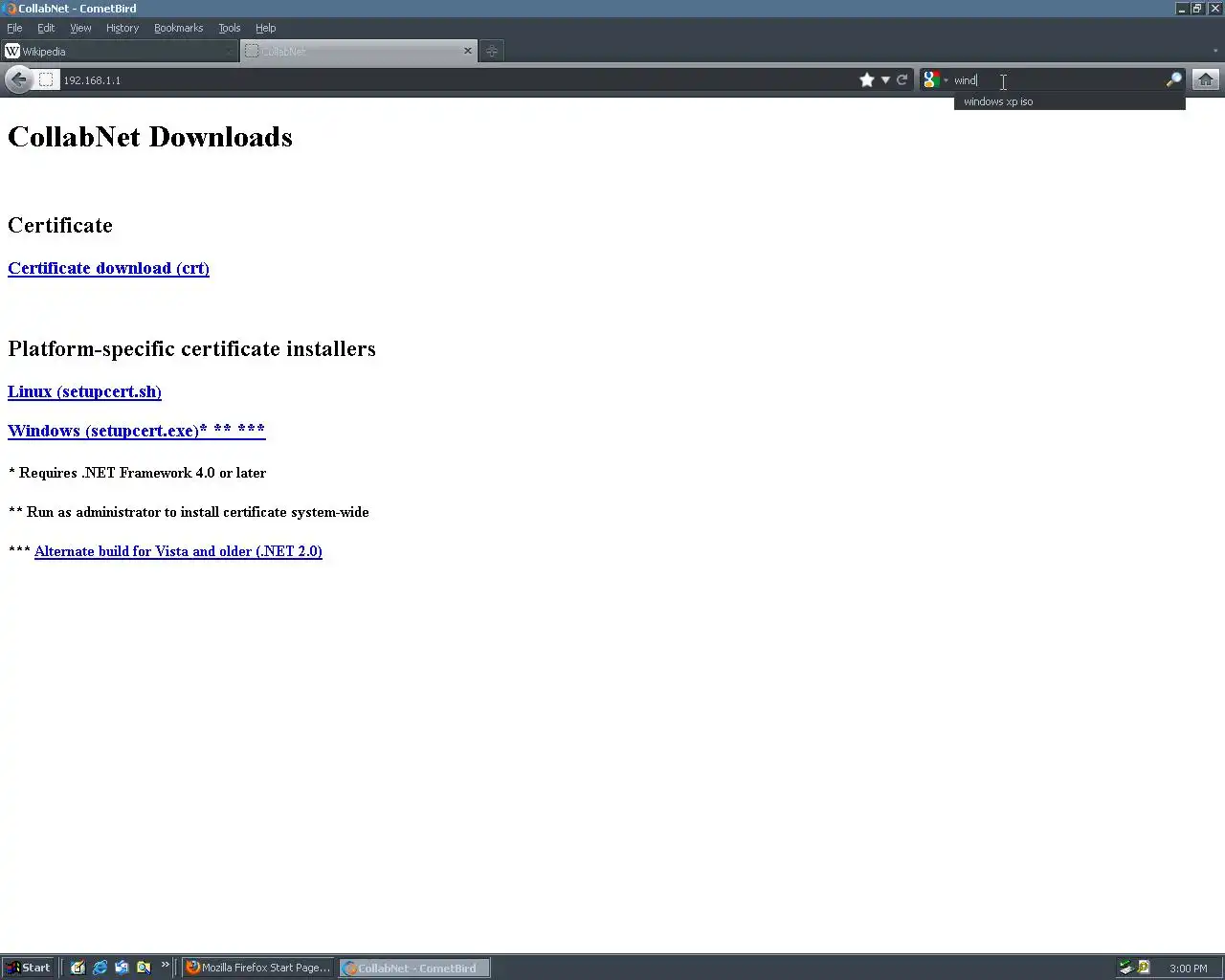1225x980 pixels.
Task: Click the network connection tray icon
Action: 1126,968
